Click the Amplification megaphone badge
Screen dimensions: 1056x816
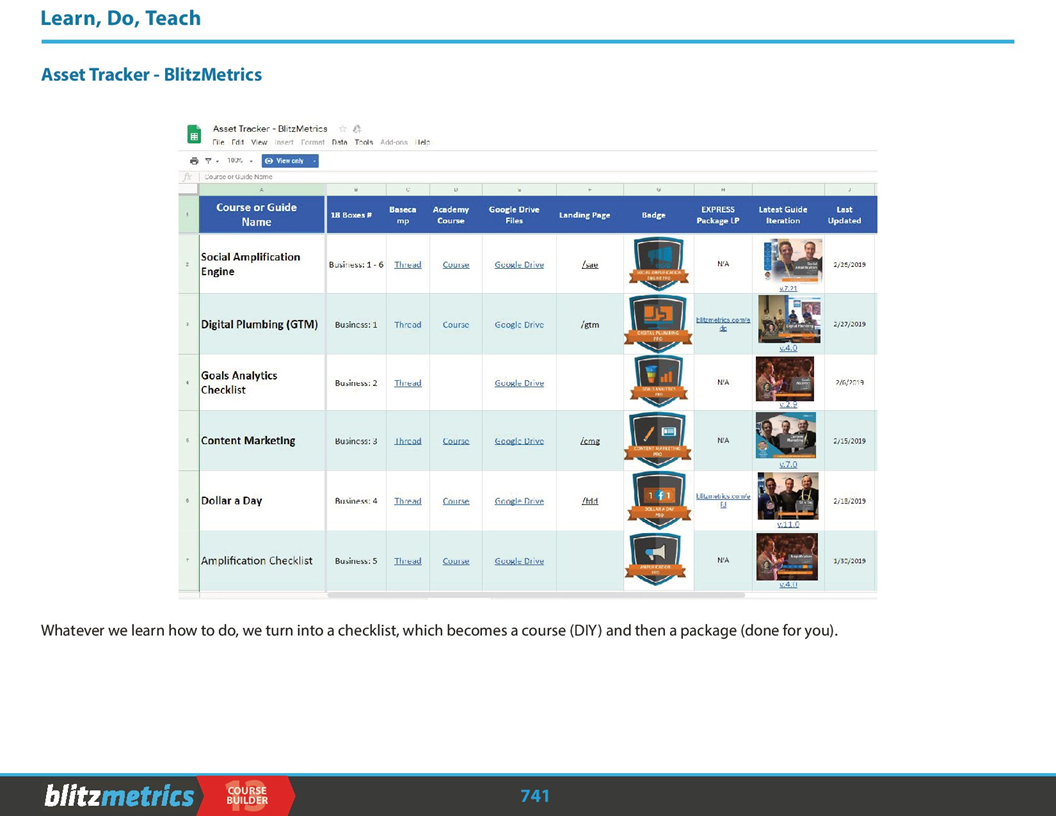658,560
